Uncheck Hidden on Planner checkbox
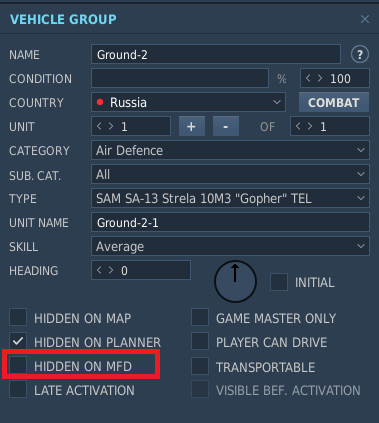 pos(18,341)
